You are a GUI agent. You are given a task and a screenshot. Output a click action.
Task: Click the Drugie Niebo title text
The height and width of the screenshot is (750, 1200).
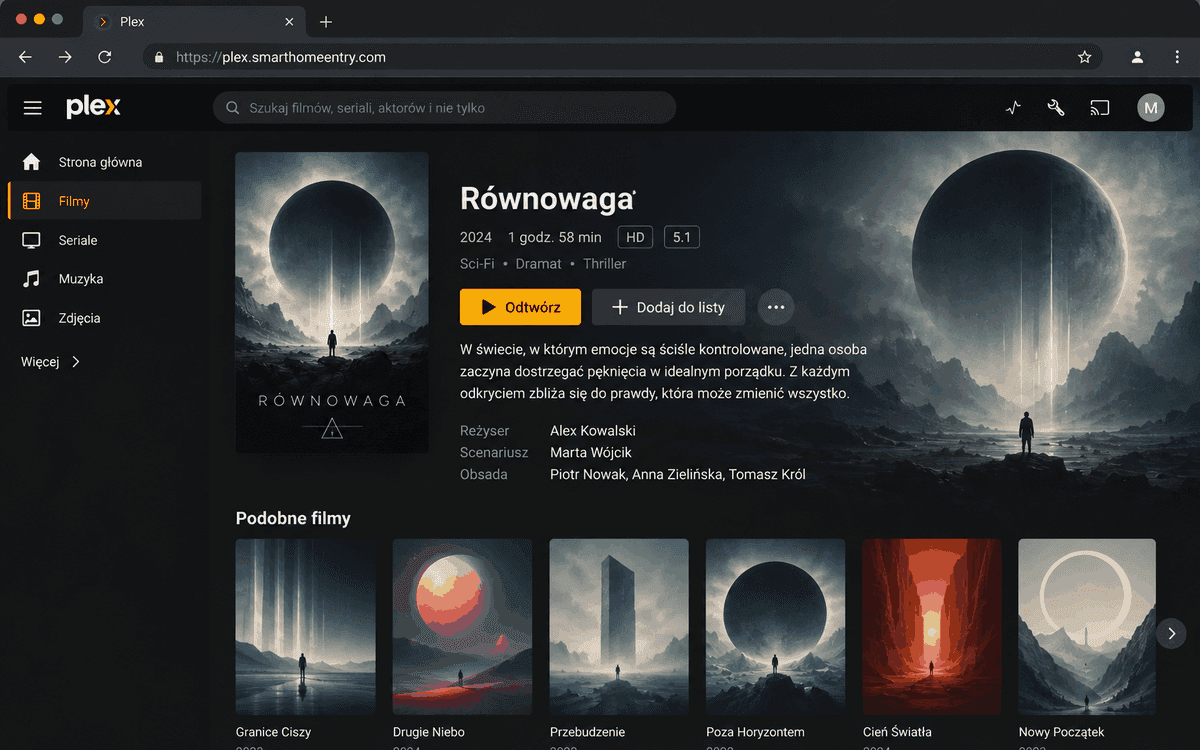coord(429,732)
